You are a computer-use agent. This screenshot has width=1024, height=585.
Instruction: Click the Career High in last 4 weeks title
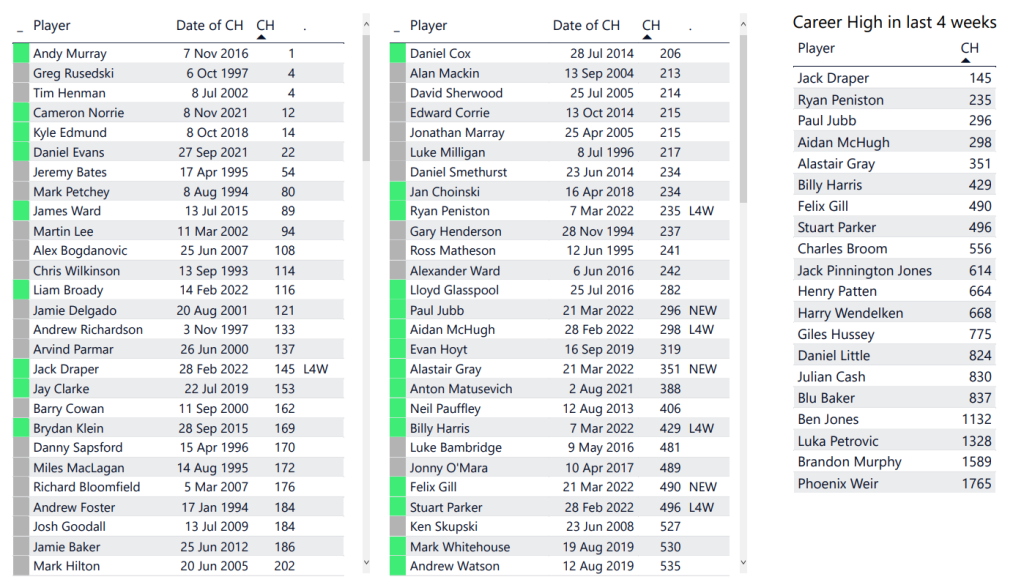coord(894,22)
